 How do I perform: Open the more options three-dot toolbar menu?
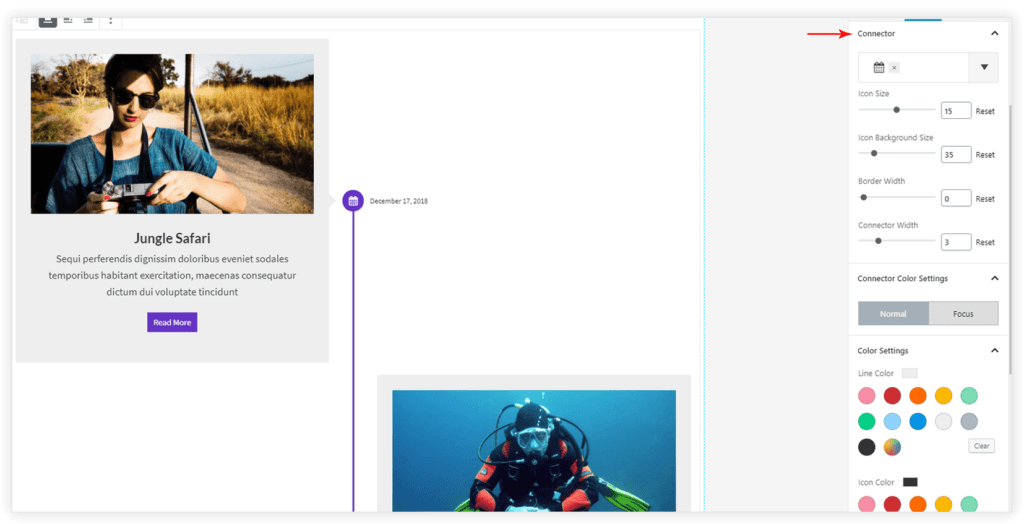pos(110,19)
